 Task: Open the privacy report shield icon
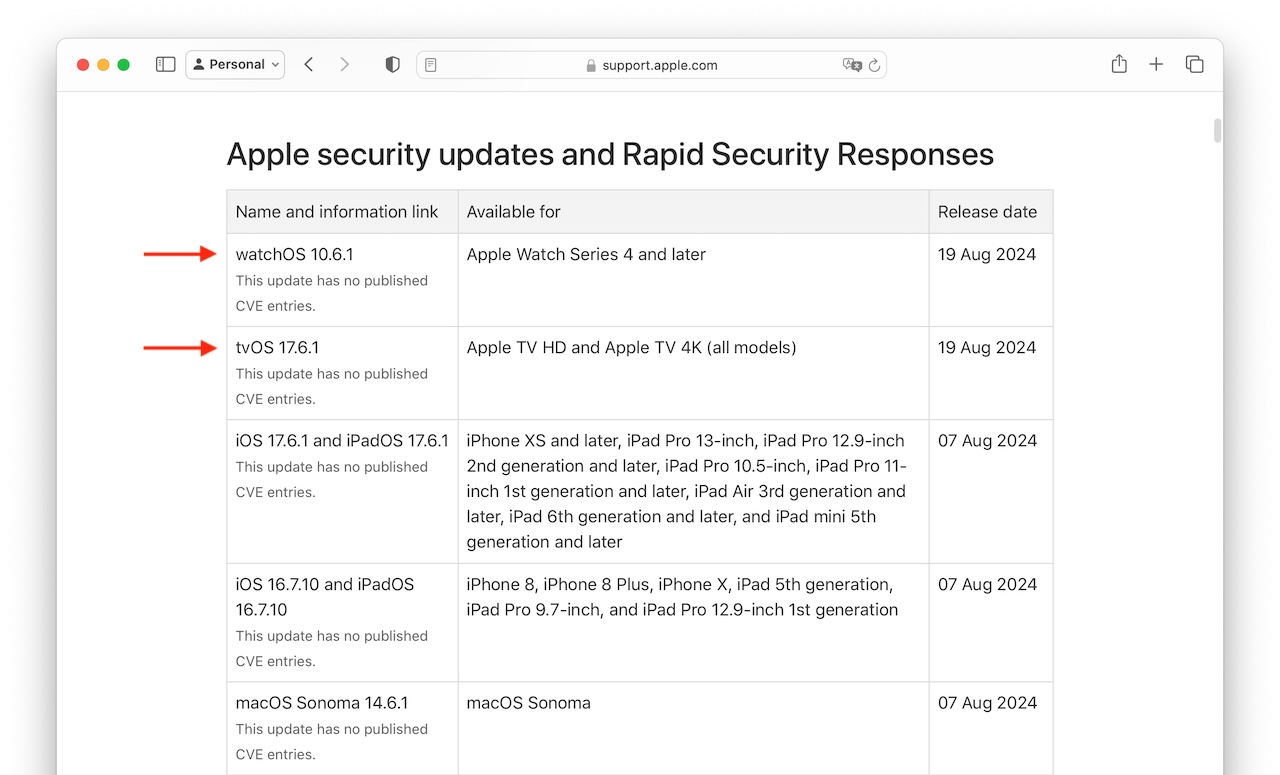[392, 64]
